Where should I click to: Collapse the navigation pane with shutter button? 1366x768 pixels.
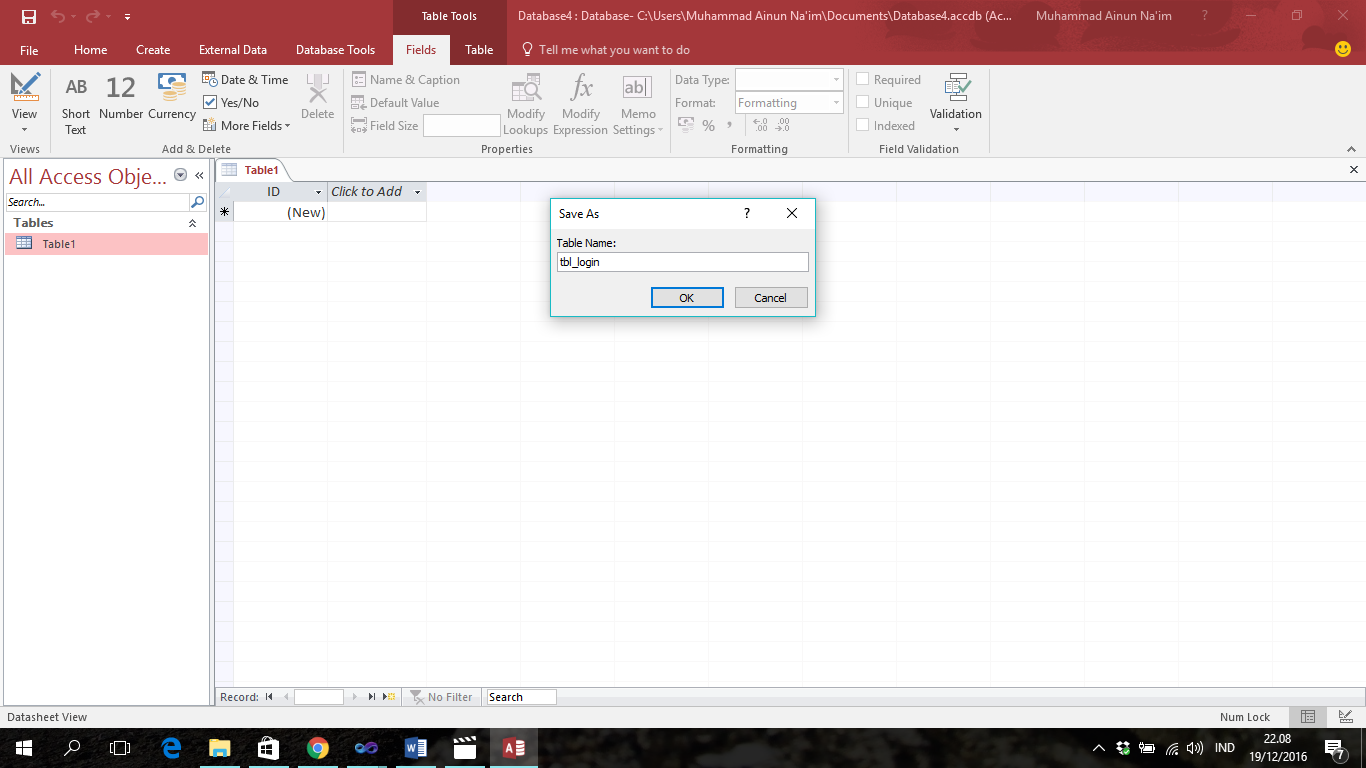[x=199, y=175]
